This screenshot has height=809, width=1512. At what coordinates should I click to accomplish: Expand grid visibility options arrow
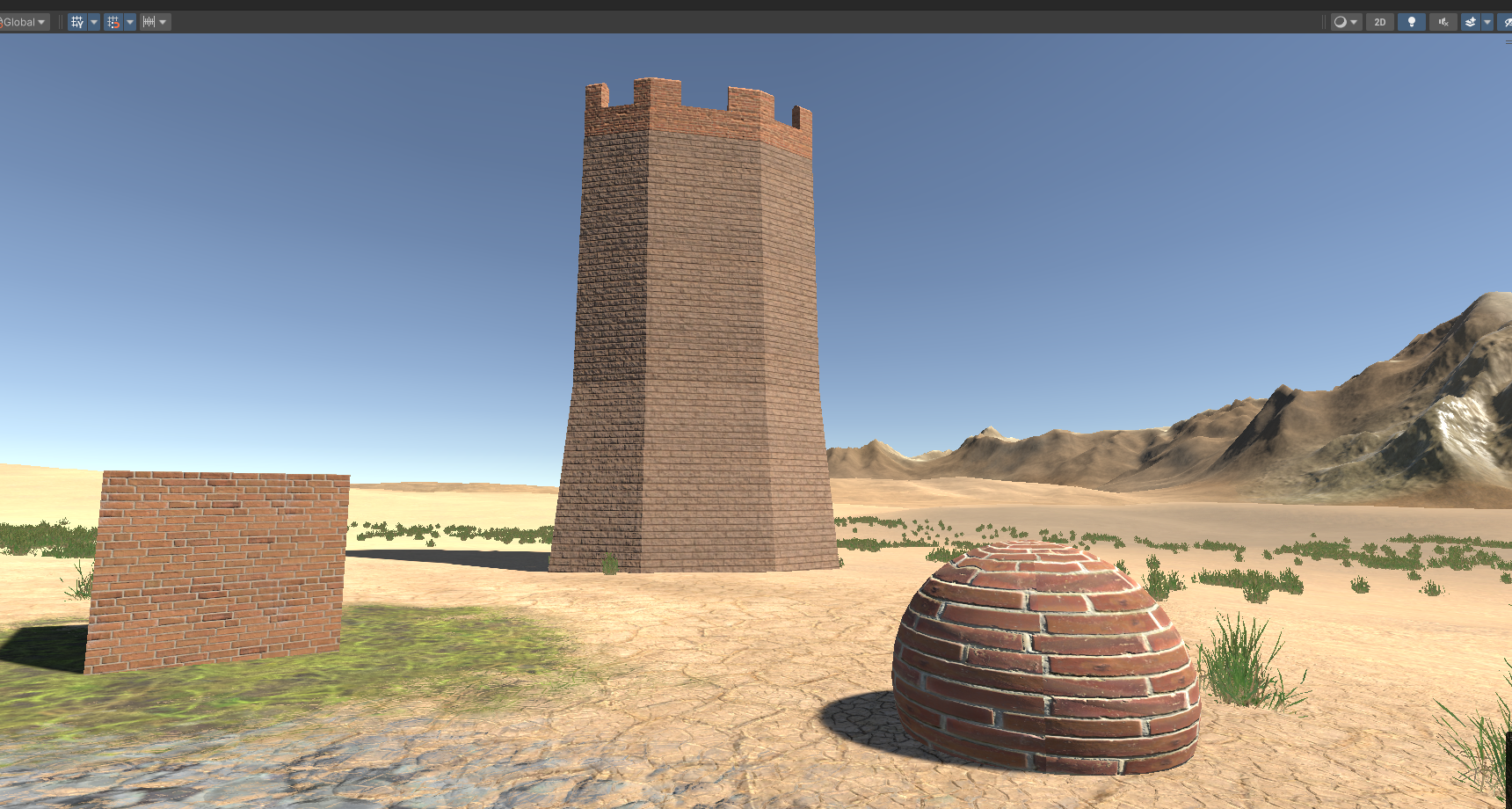point(94,22)
